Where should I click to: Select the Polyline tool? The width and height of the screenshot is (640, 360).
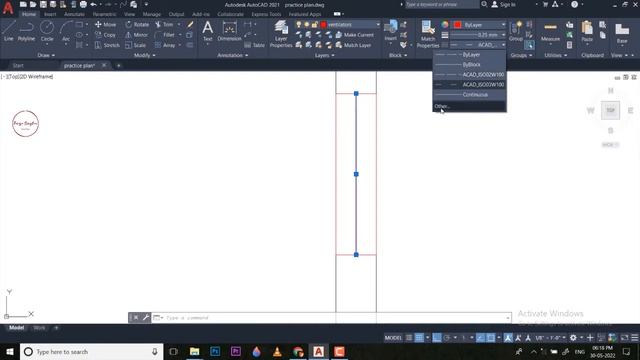tap(26, 31)
